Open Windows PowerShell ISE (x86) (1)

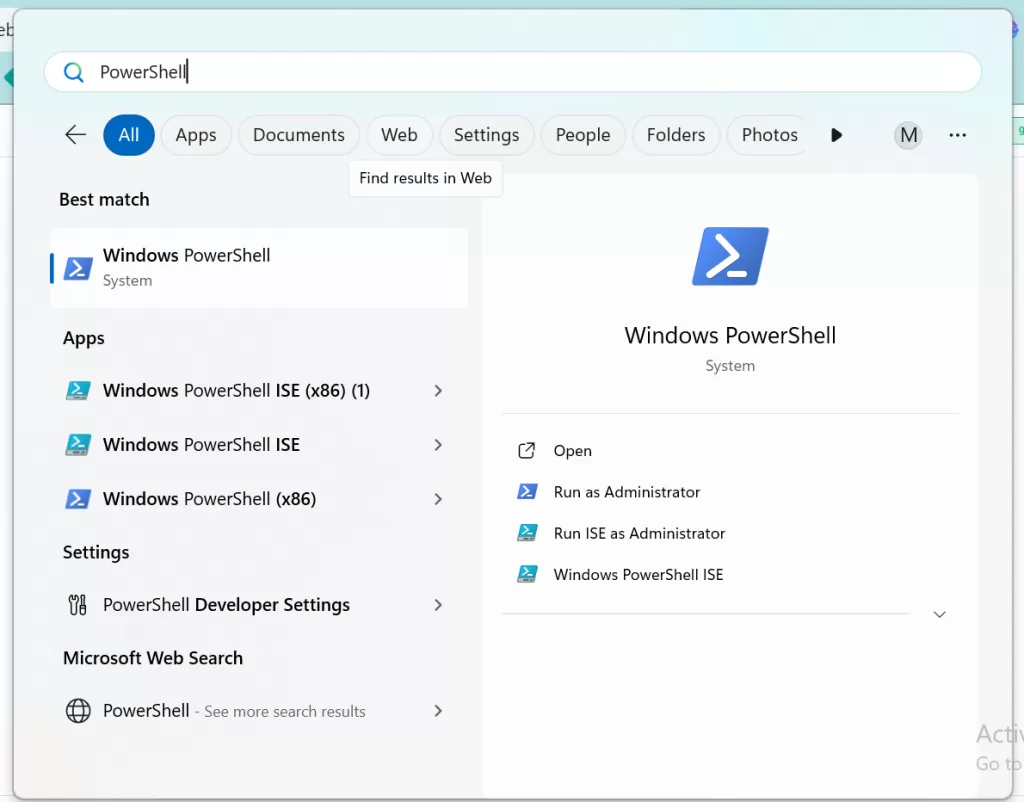[x=236, y=391]
